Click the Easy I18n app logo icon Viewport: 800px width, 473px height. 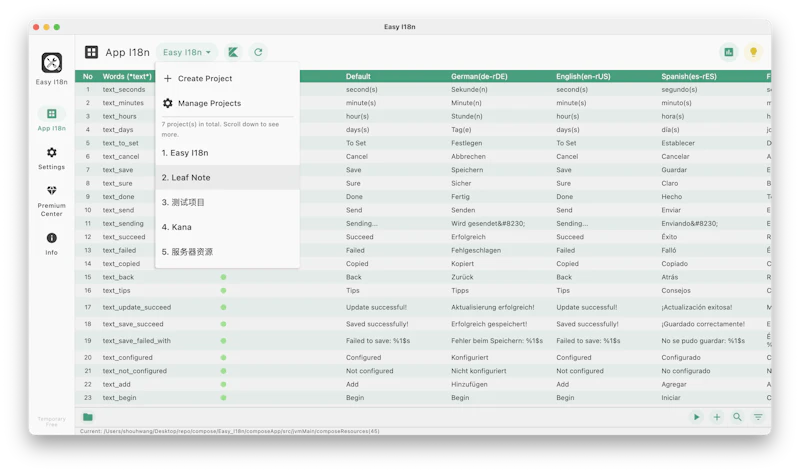click(x=52, y=63)
